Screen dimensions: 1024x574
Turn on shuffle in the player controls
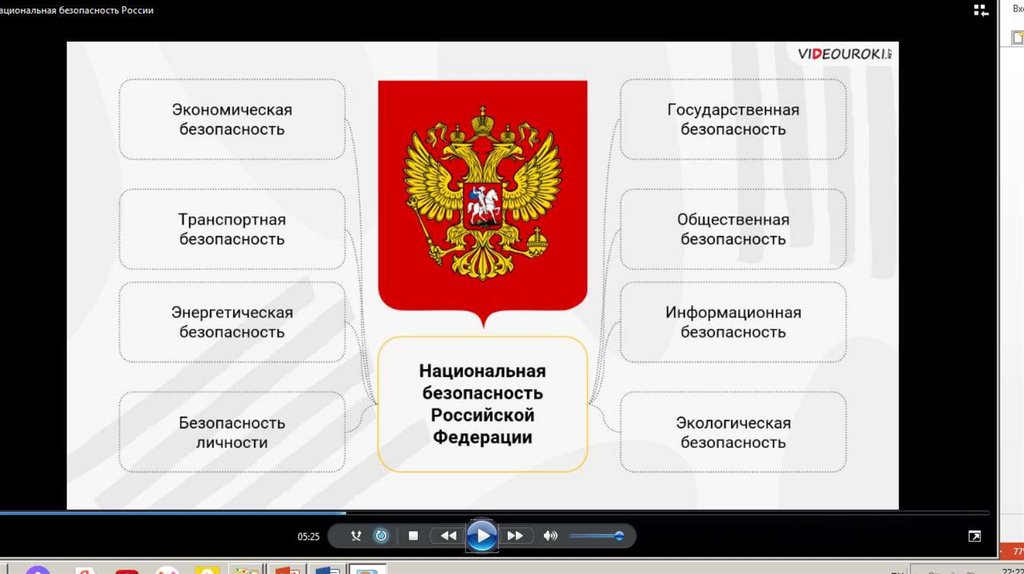[356, 536]
